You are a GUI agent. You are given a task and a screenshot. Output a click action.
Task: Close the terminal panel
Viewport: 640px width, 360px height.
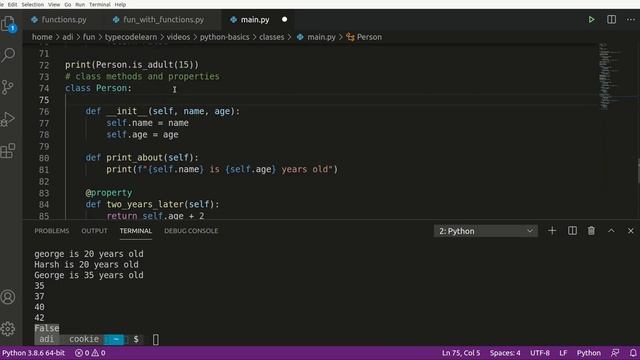pyautogui.click(x=631, y=231)
